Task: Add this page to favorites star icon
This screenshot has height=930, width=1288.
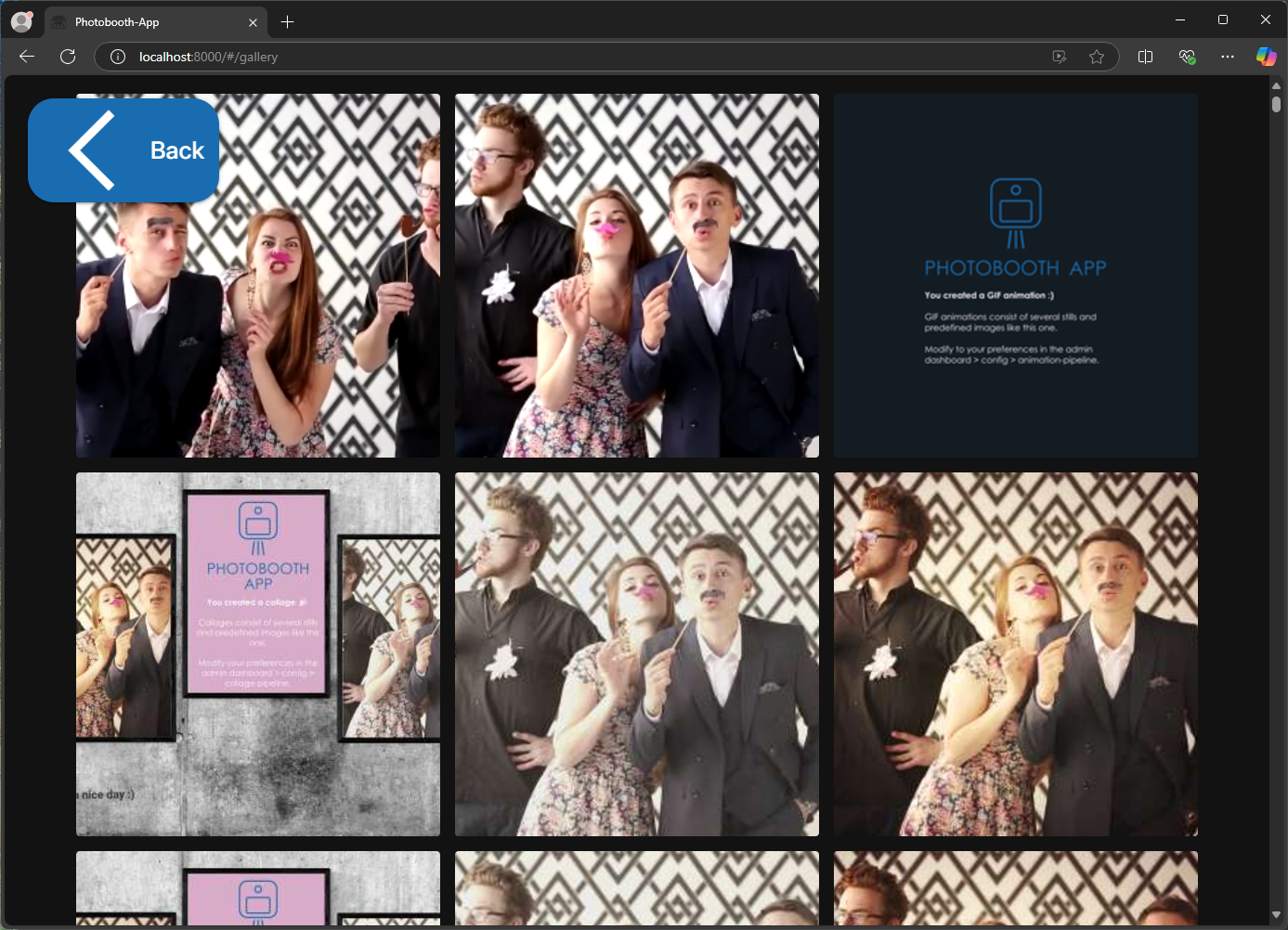Action: [x=1097, y=57]
